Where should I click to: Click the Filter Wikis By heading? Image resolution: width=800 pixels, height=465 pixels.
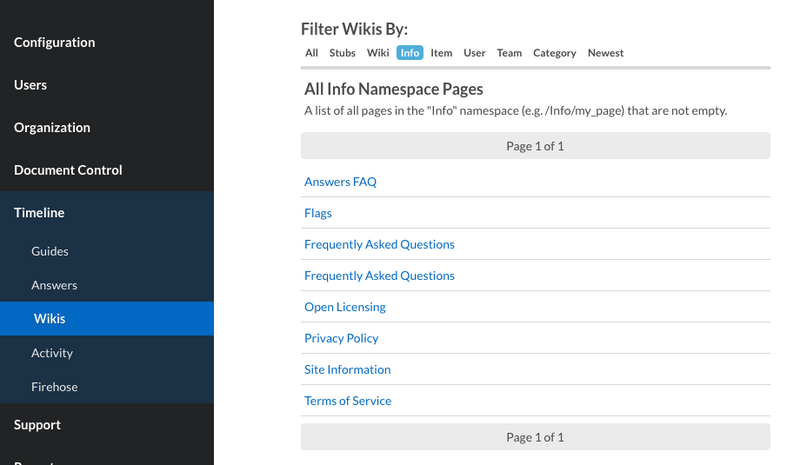[354, 29]
